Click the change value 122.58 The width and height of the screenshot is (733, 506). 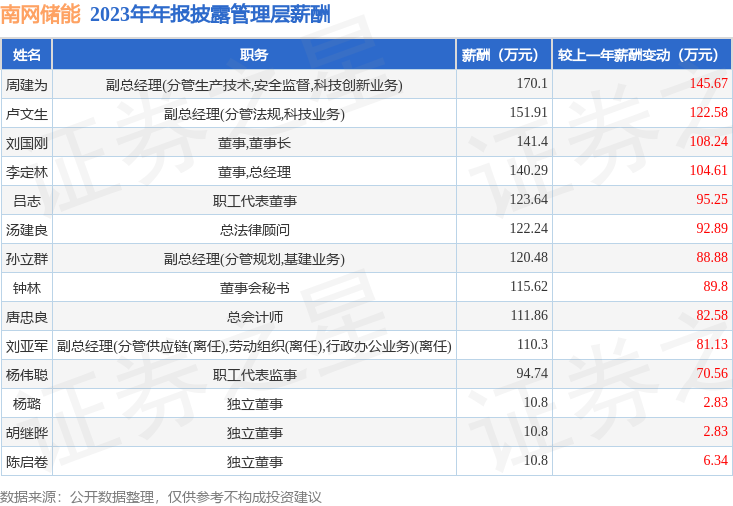(709, 112)
